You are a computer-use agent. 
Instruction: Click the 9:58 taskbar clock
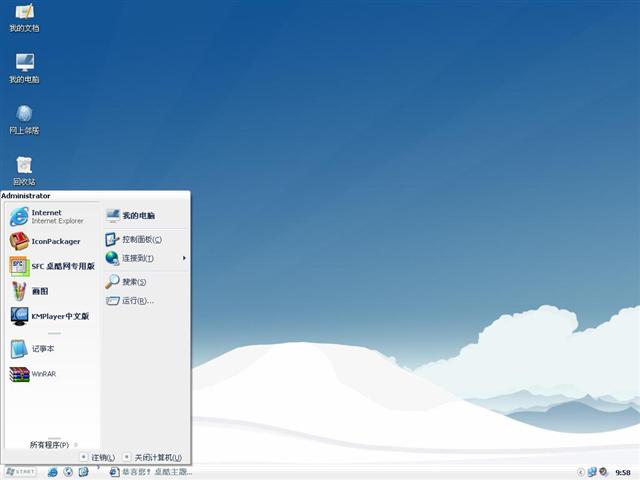623,473
